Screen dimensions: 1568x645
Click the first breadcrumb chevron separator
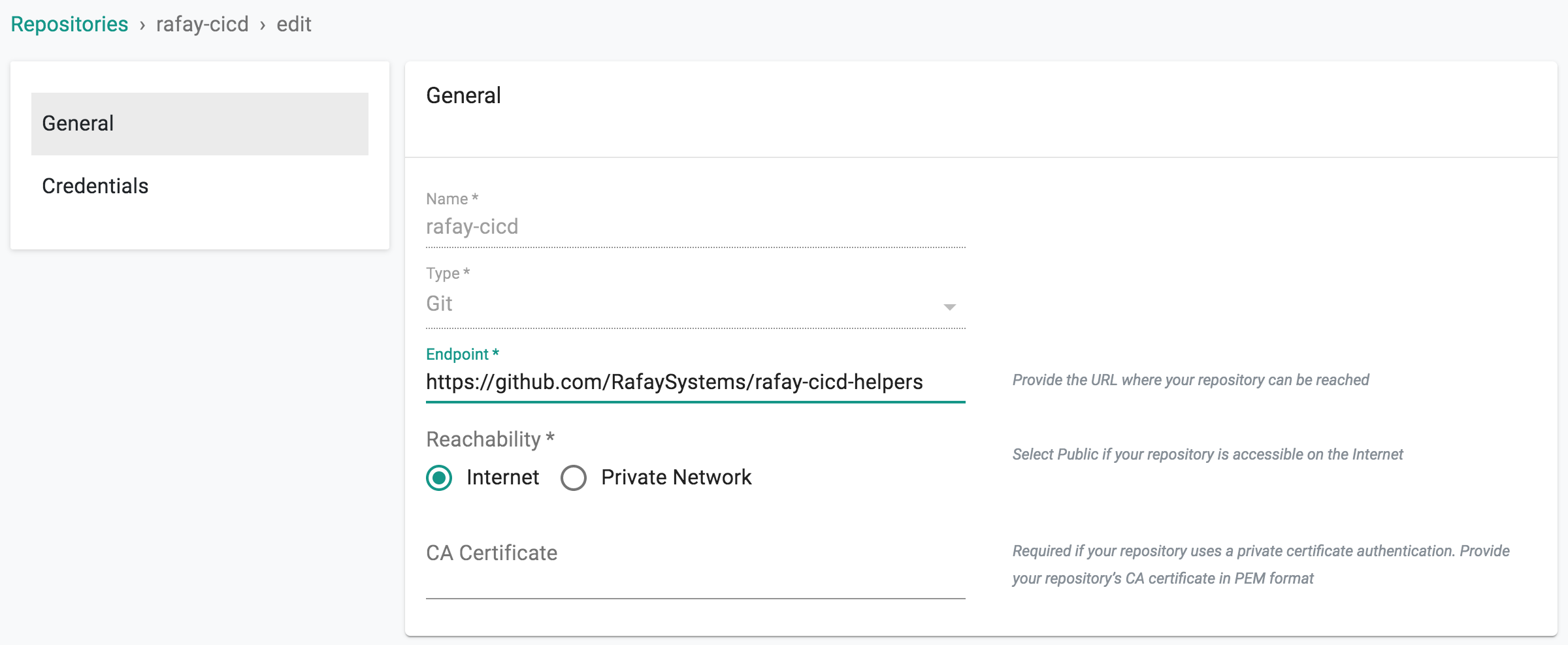[x=142, y=25]
